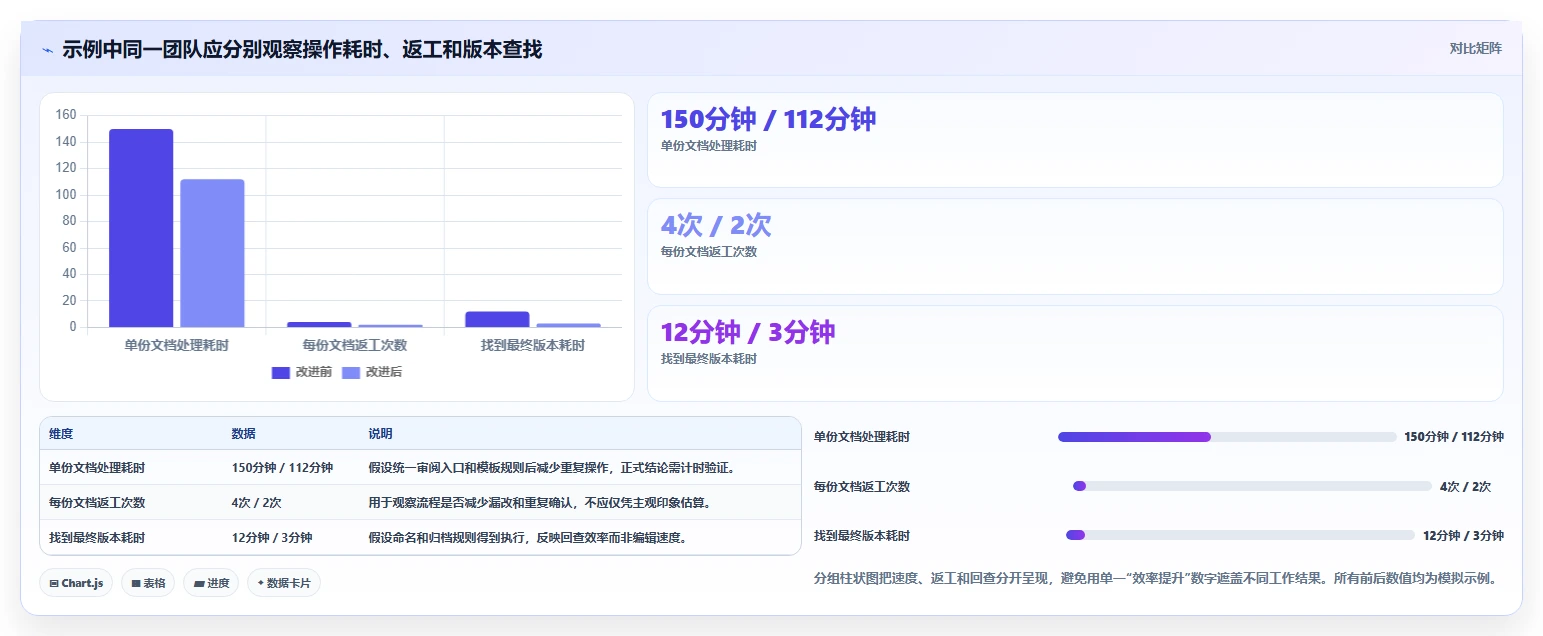Image resolution: width=1543 pixels, height=636 pixels.
Task: Click the progress value 4次 / 2次
Action: 1465,486
